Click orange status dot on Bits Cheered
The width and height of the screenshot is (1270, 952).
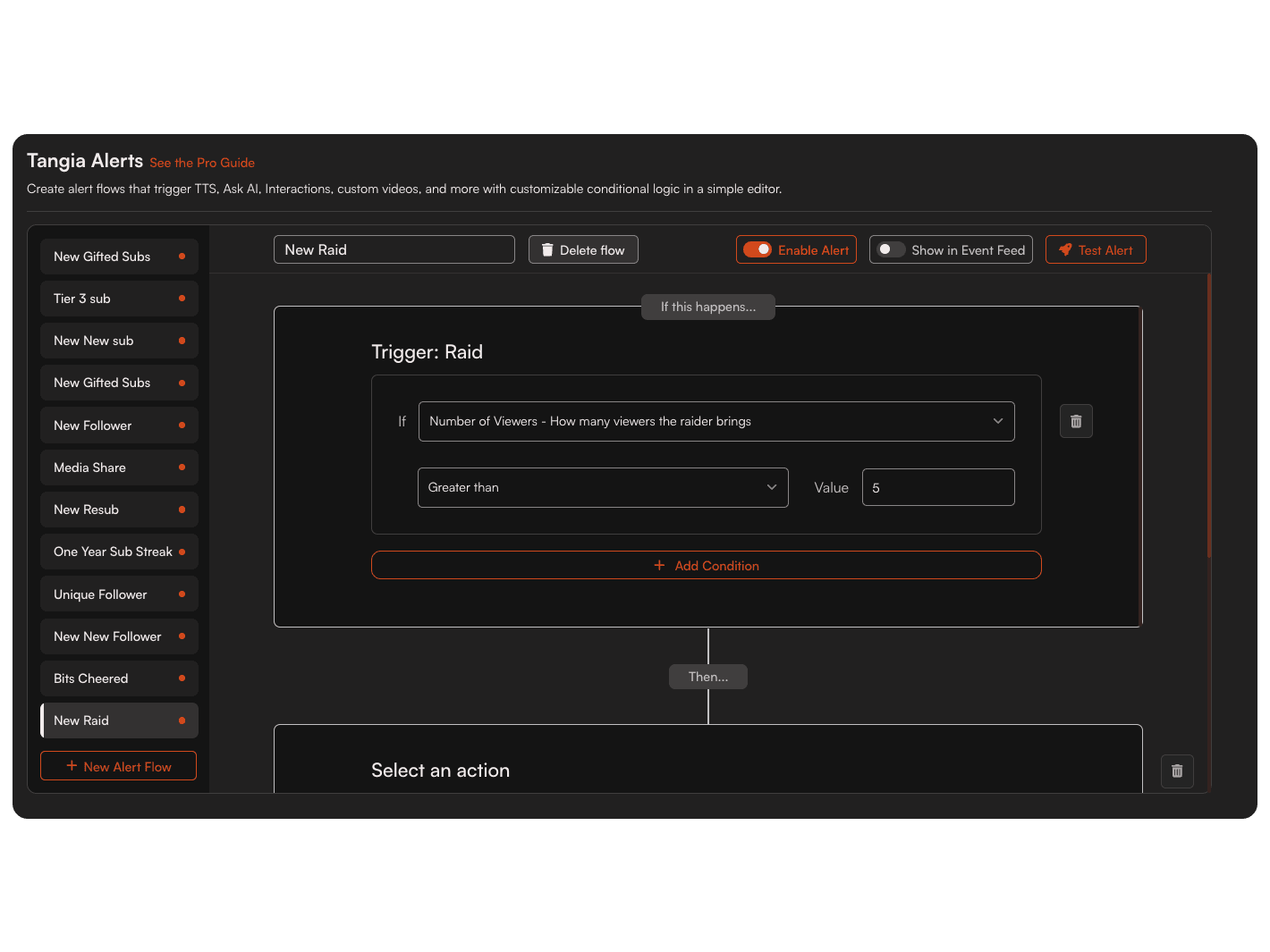[182, 678]
